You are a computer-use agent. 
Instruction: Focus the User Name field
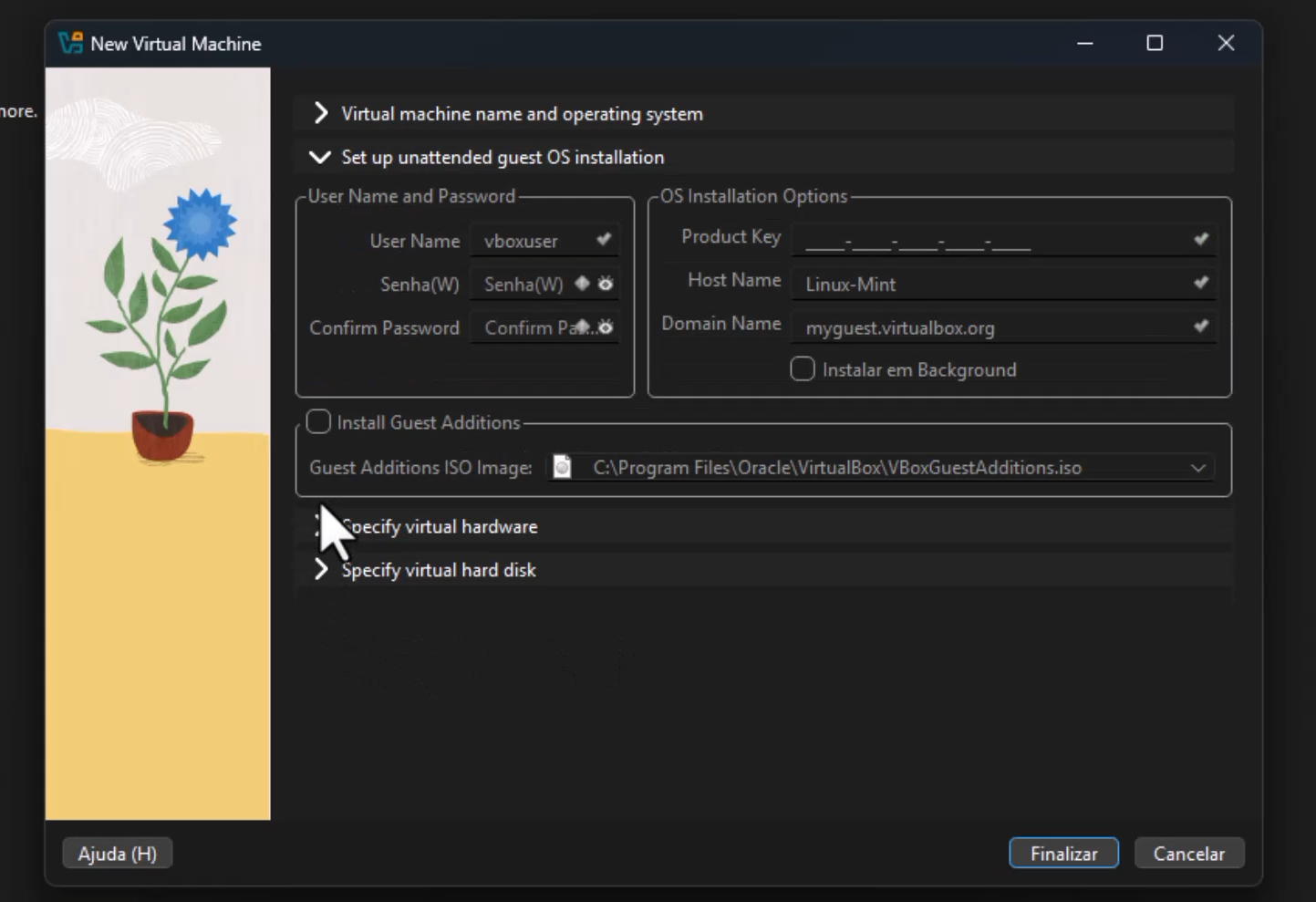[x=544, y=241]
